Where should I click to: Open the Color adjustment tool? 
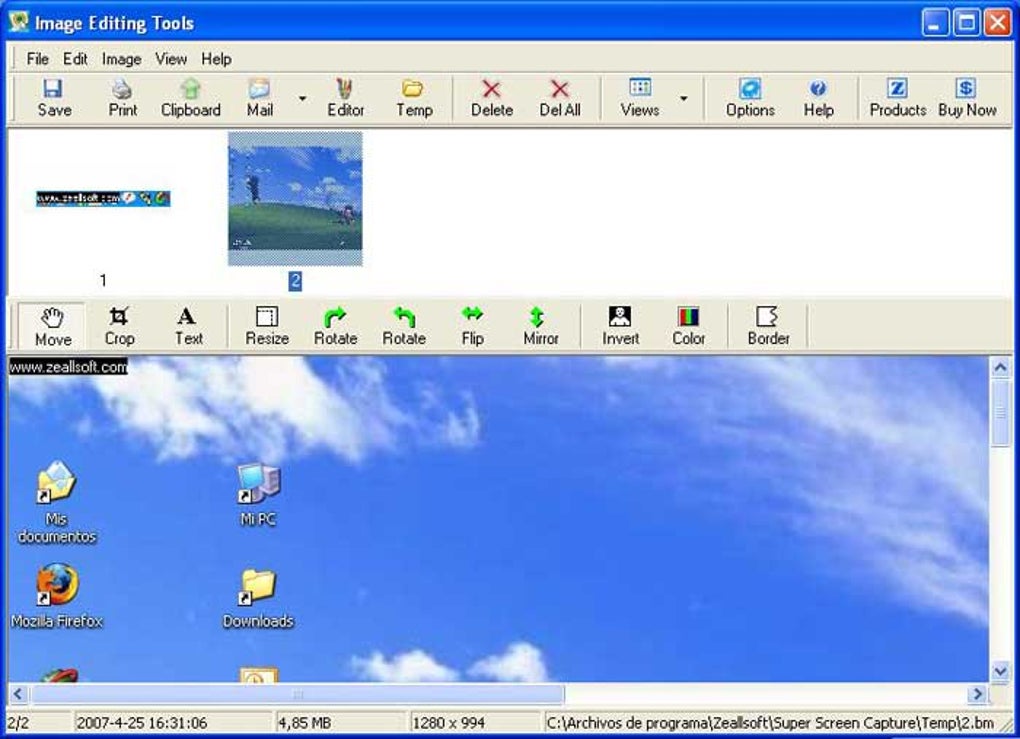689,324
